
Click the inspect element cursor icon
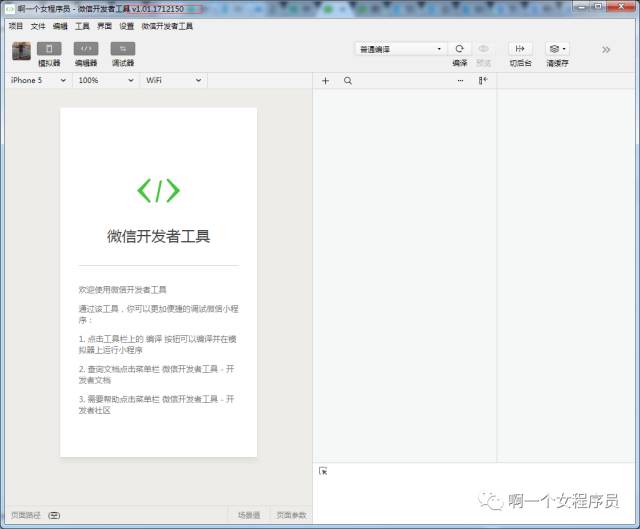tap(323, 471)
